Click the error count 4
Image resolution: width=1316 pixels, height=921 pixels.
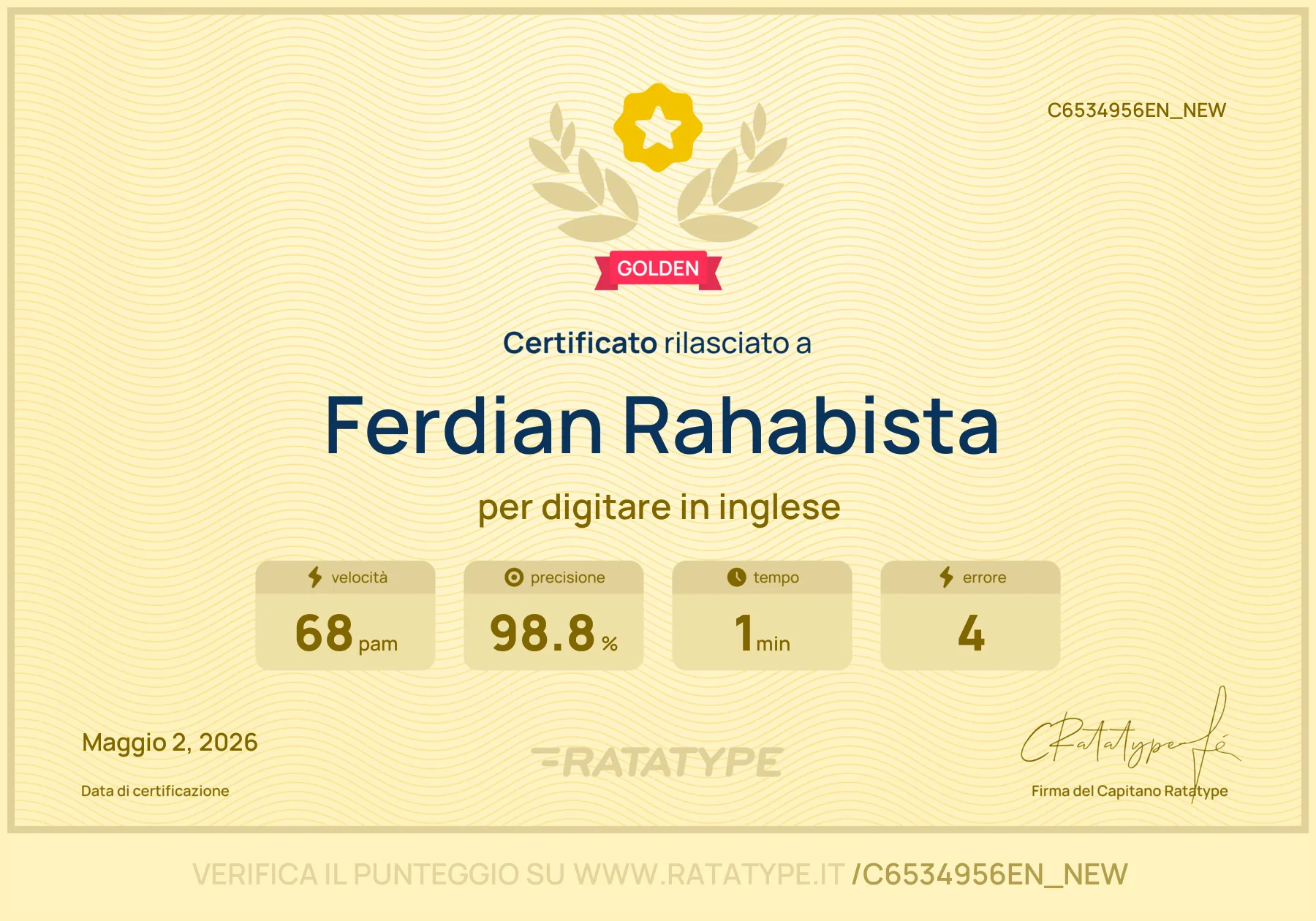[971, 633]
